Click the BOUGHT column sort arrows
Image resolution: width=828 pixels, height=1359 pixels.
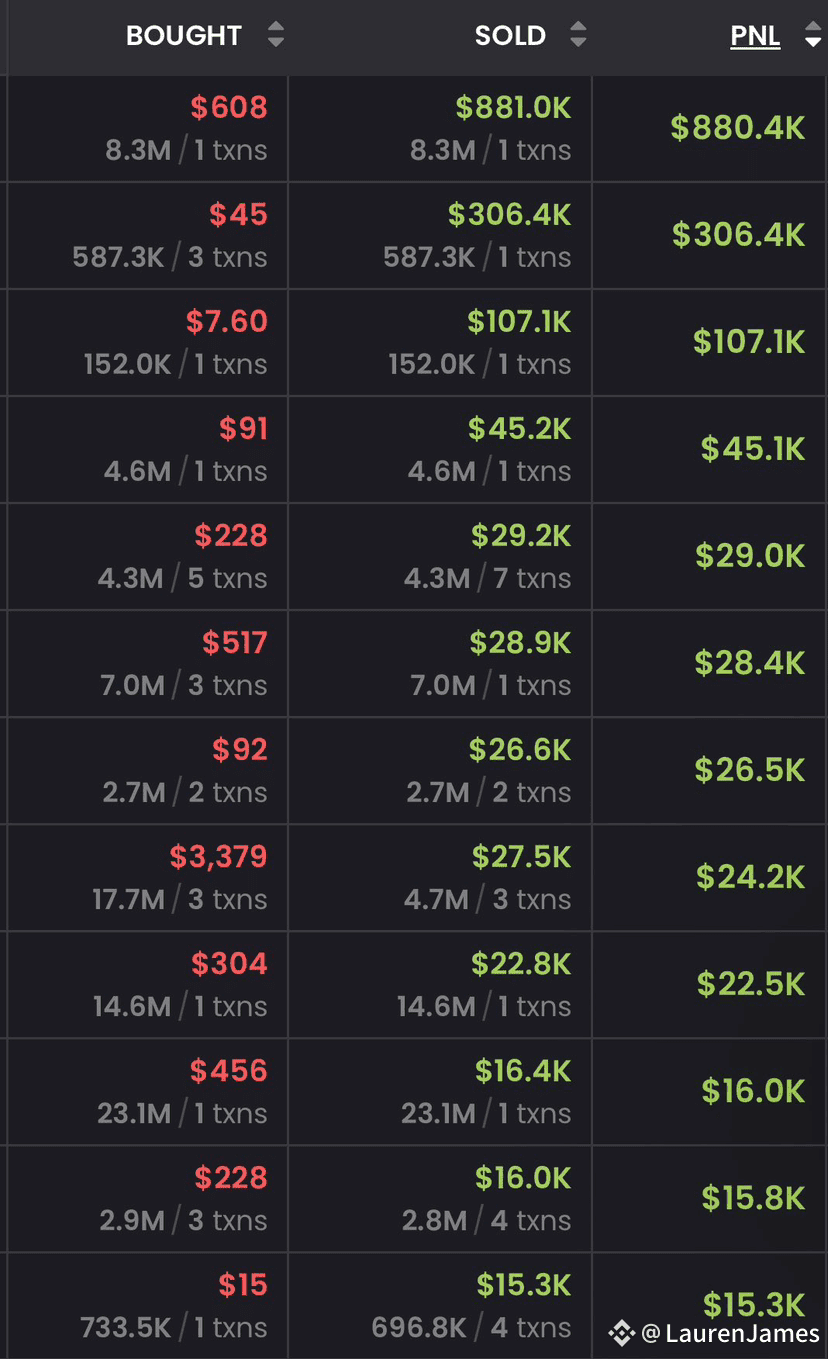pyautogui.click(x=276, y=36)
